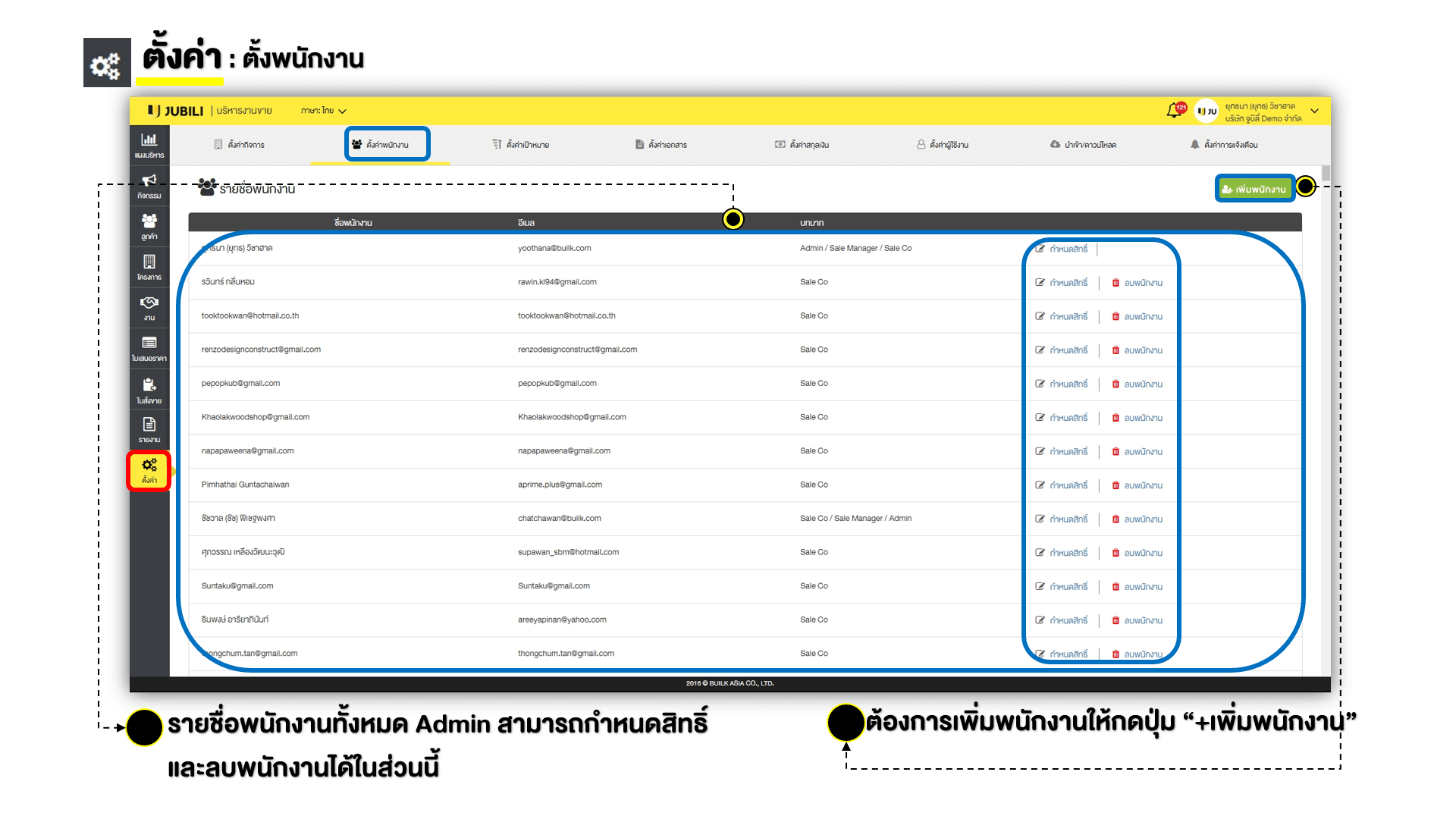Click the page vertical scrollbar thumb
Screen dimensions: 1456x819
(1326, 173)
